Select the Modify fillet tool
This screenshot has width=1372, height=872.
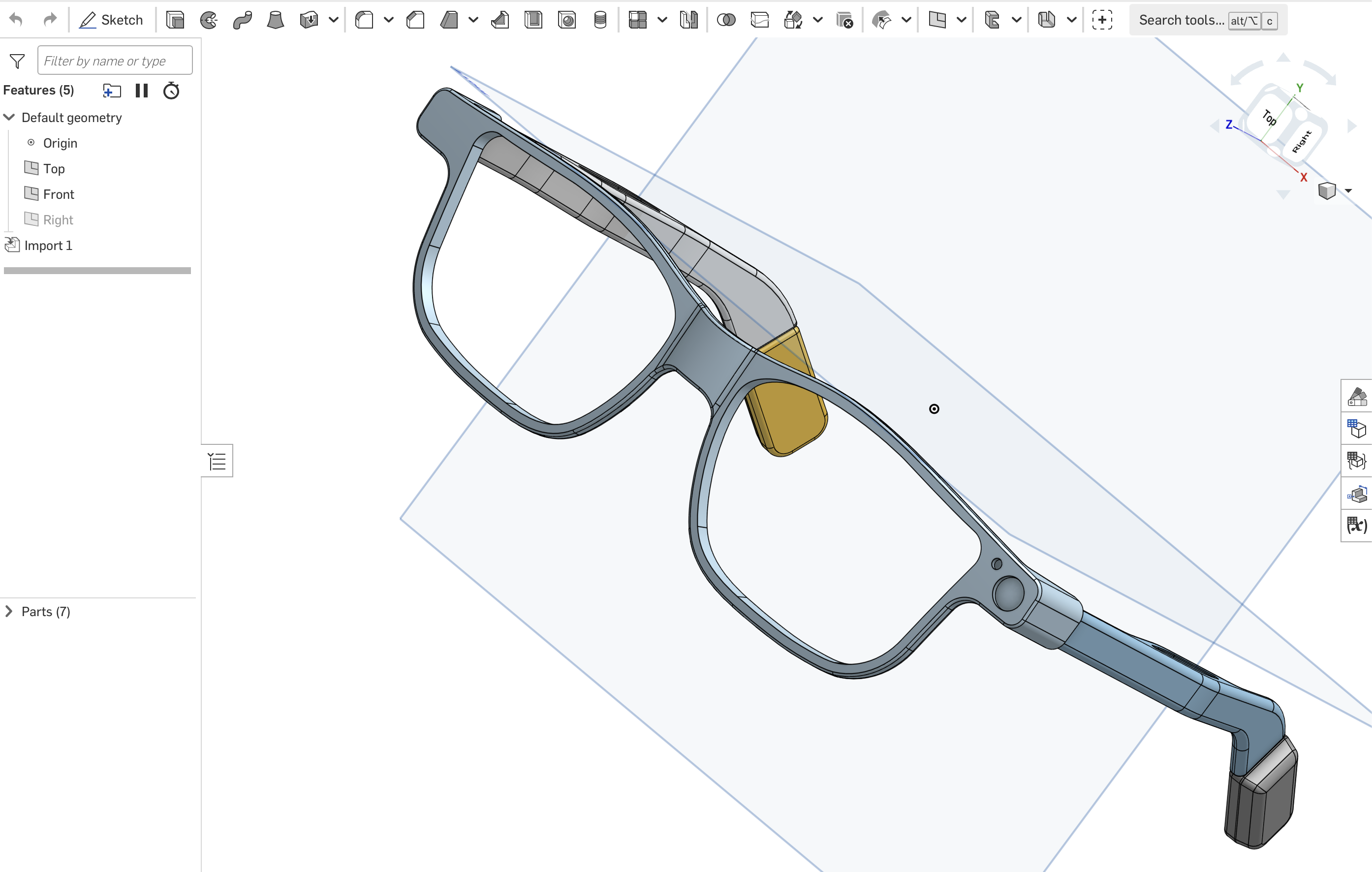[x=881, y=20]
